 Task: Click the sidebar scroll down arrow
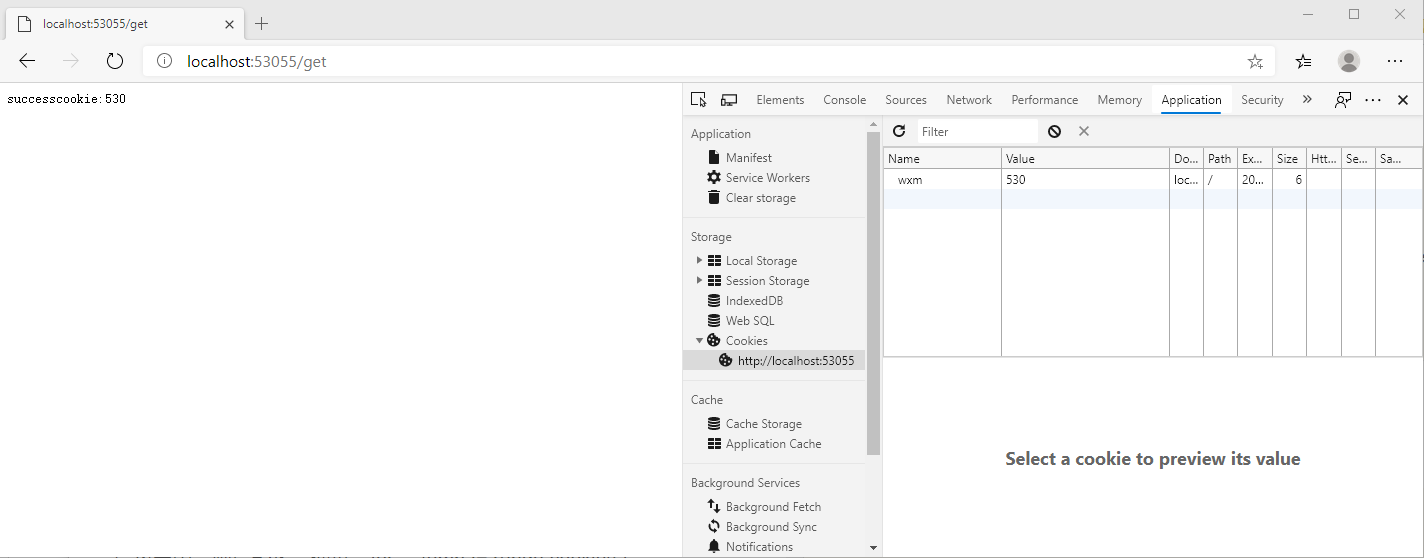tap(873, 548)
